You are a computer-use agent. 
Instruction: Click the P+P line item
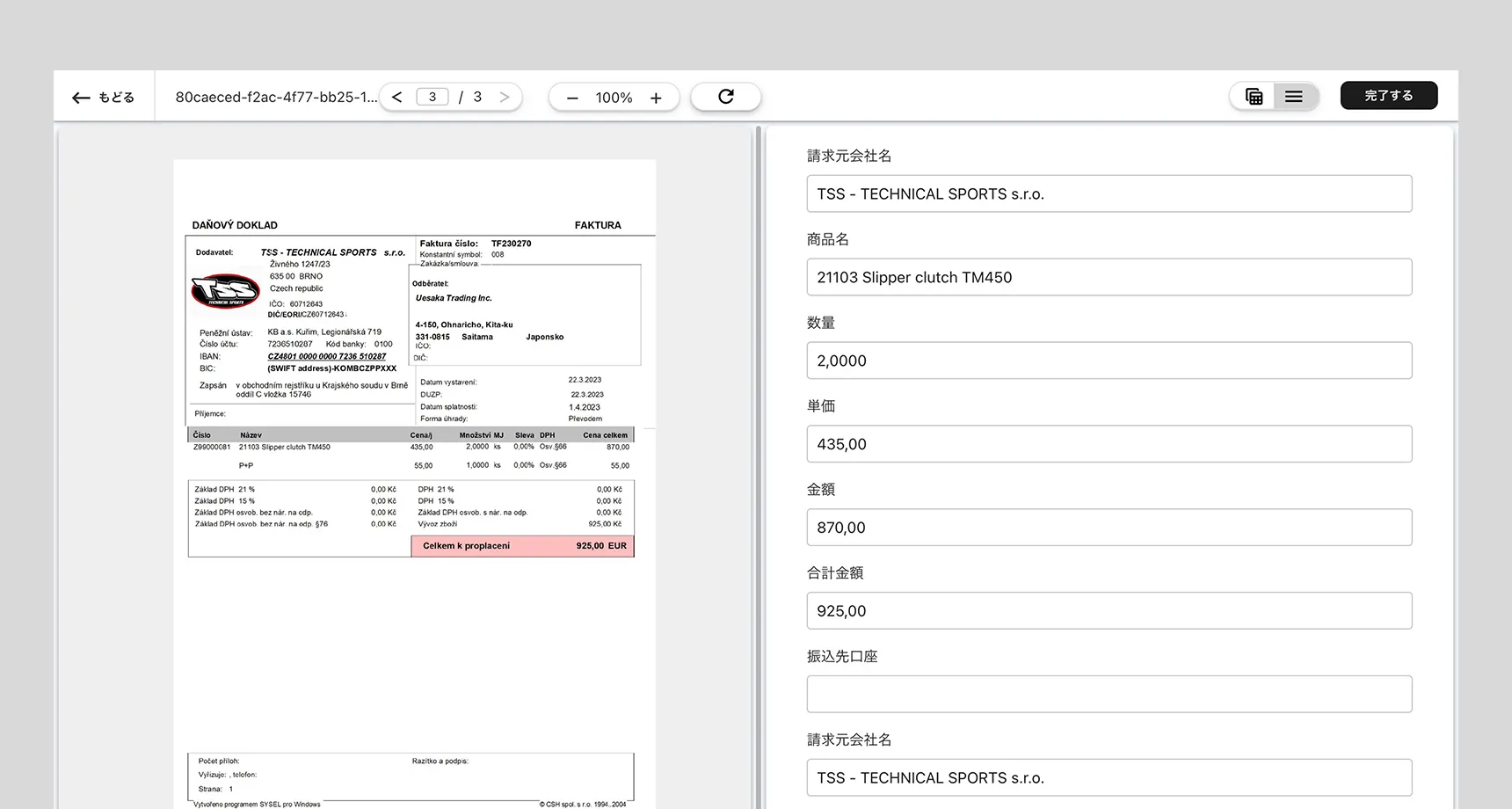pyautogui.click(x=246, y=466)
